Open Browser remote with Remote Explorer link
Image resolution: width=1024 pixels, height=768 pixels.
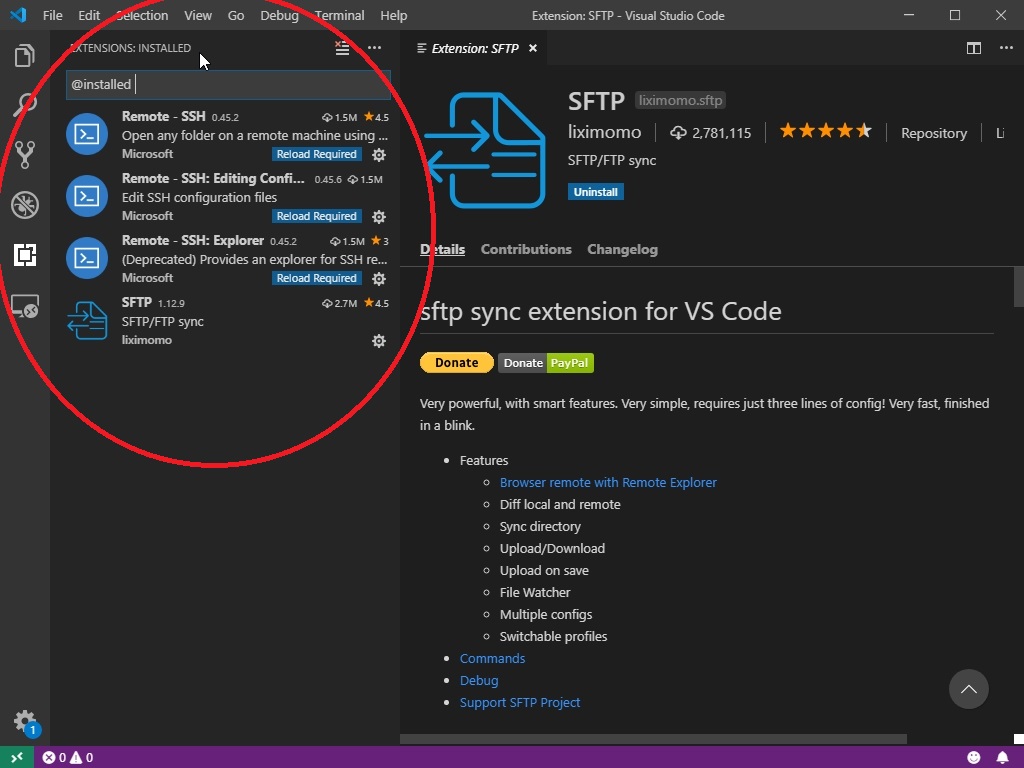pyautogui.click(x=608, y=483)
